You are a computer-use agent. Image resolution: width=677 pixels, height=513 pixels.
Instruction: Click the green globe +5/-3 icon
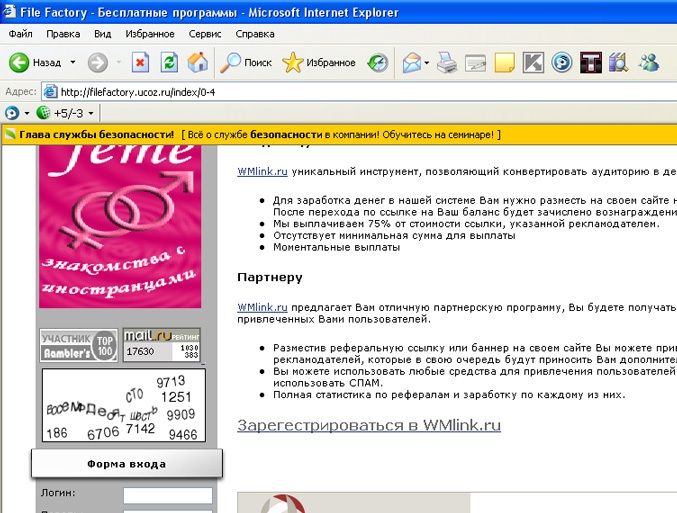60,113
